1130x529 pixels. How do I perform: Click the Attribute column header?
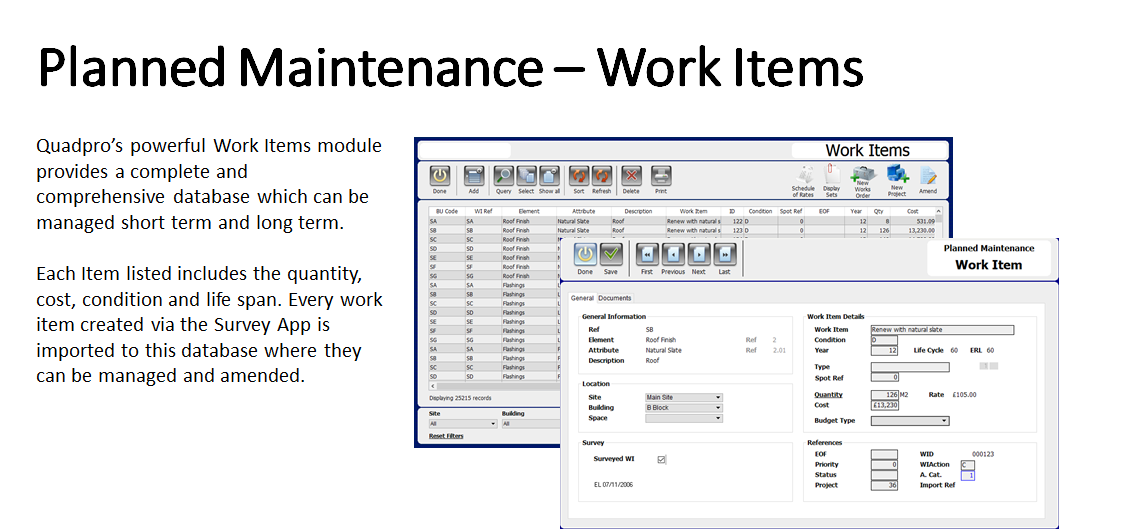[584, 212]
